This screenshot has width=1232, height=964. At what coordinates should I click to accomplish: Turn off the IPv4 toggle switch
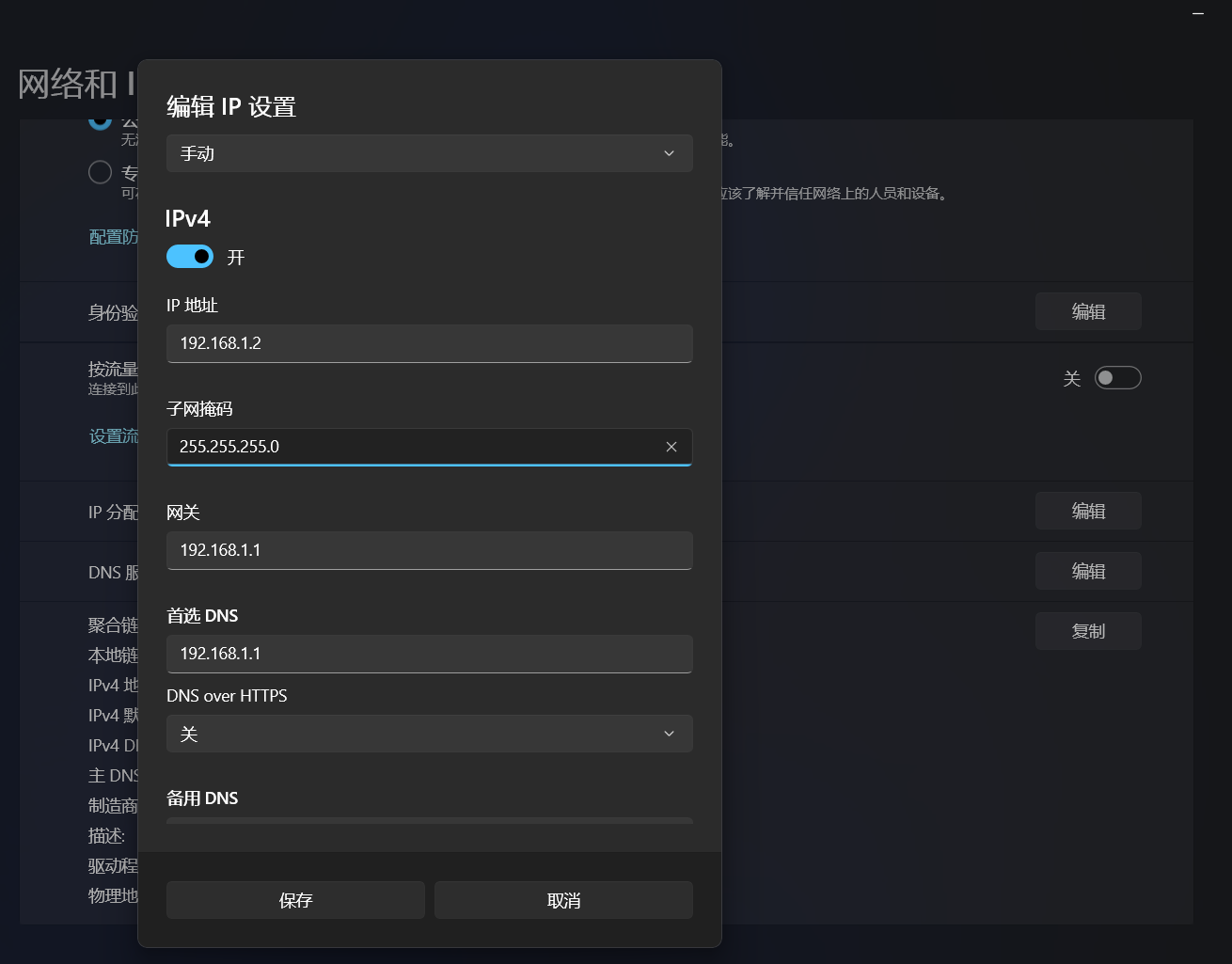pyautogui.click(x=190, y=257)
